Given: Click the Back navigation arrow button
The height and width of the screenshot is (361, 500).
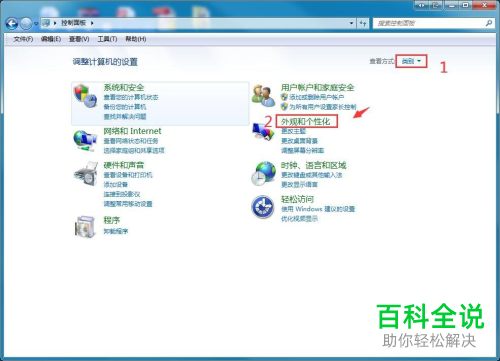Looking at the screenshot, I should (12, 23).
